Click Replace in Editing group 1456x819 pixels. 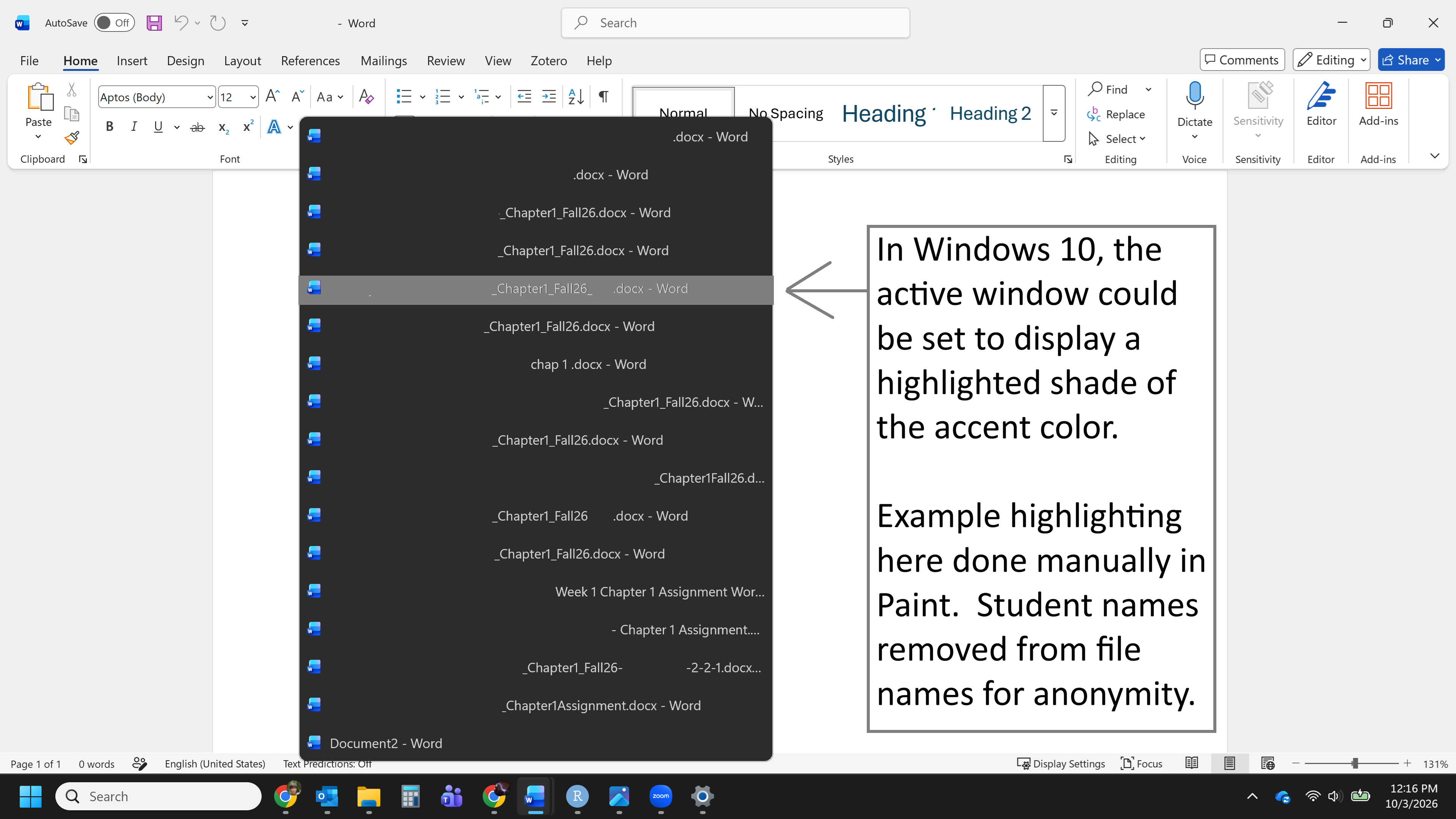click(1116, 114)
